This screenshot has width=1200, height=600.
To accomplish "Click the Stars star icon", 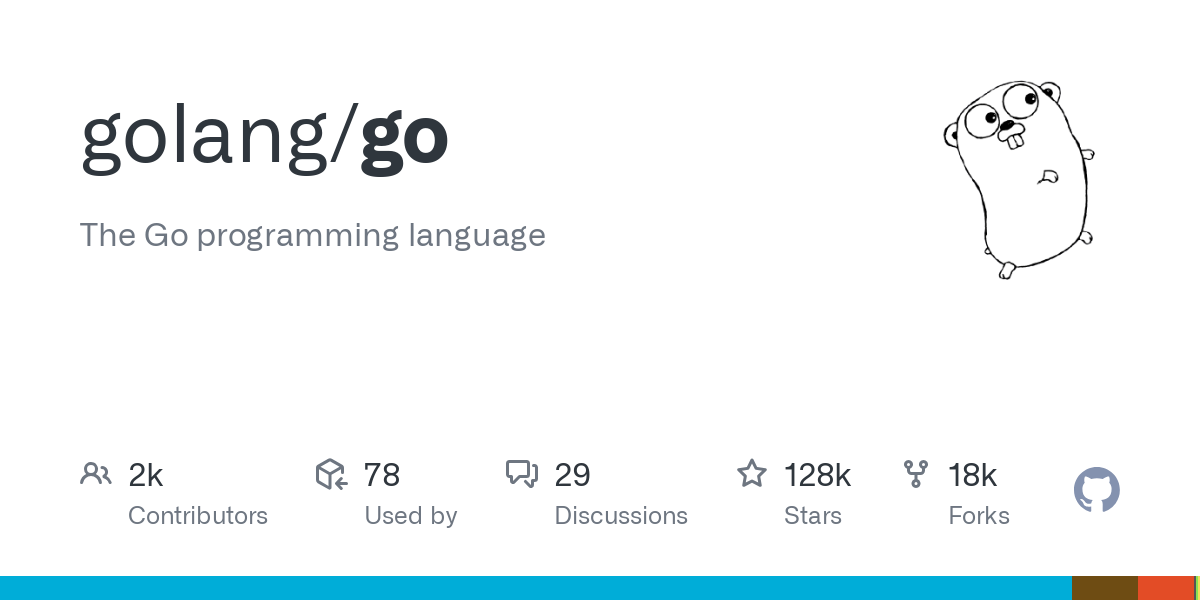I will pos(752,473).
